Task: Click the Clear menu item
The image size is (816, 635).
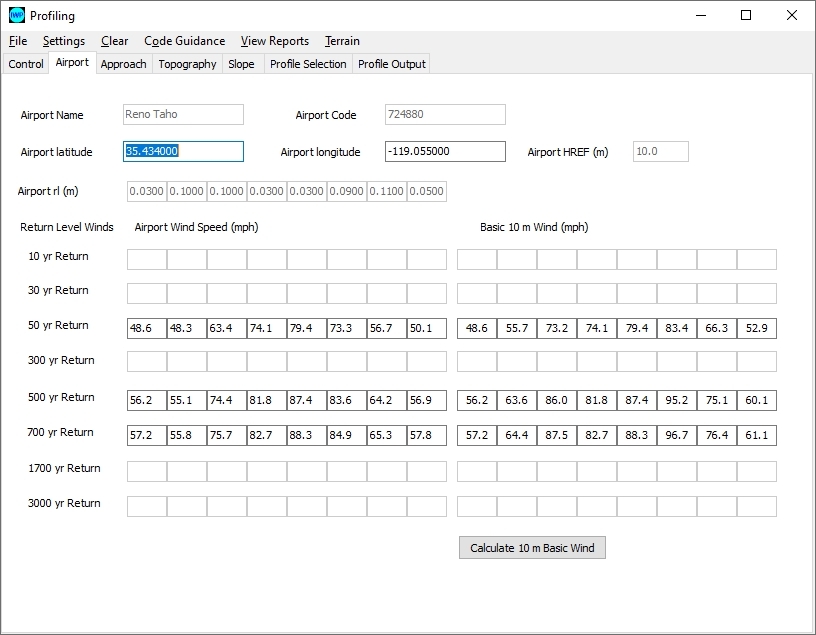Action: (115, 41)
